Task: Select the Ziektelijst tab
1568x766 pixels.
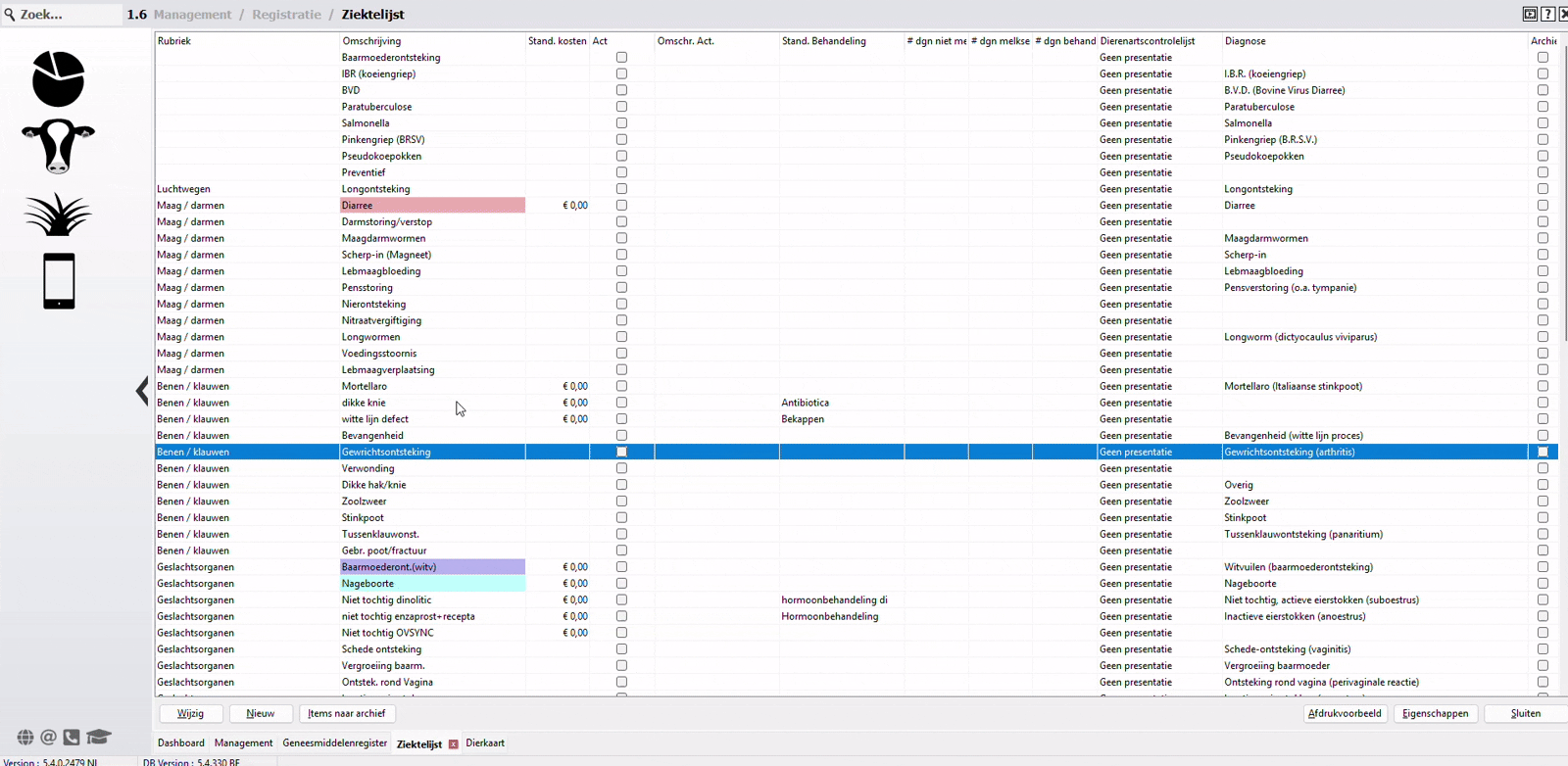Action: click(419, 744)
